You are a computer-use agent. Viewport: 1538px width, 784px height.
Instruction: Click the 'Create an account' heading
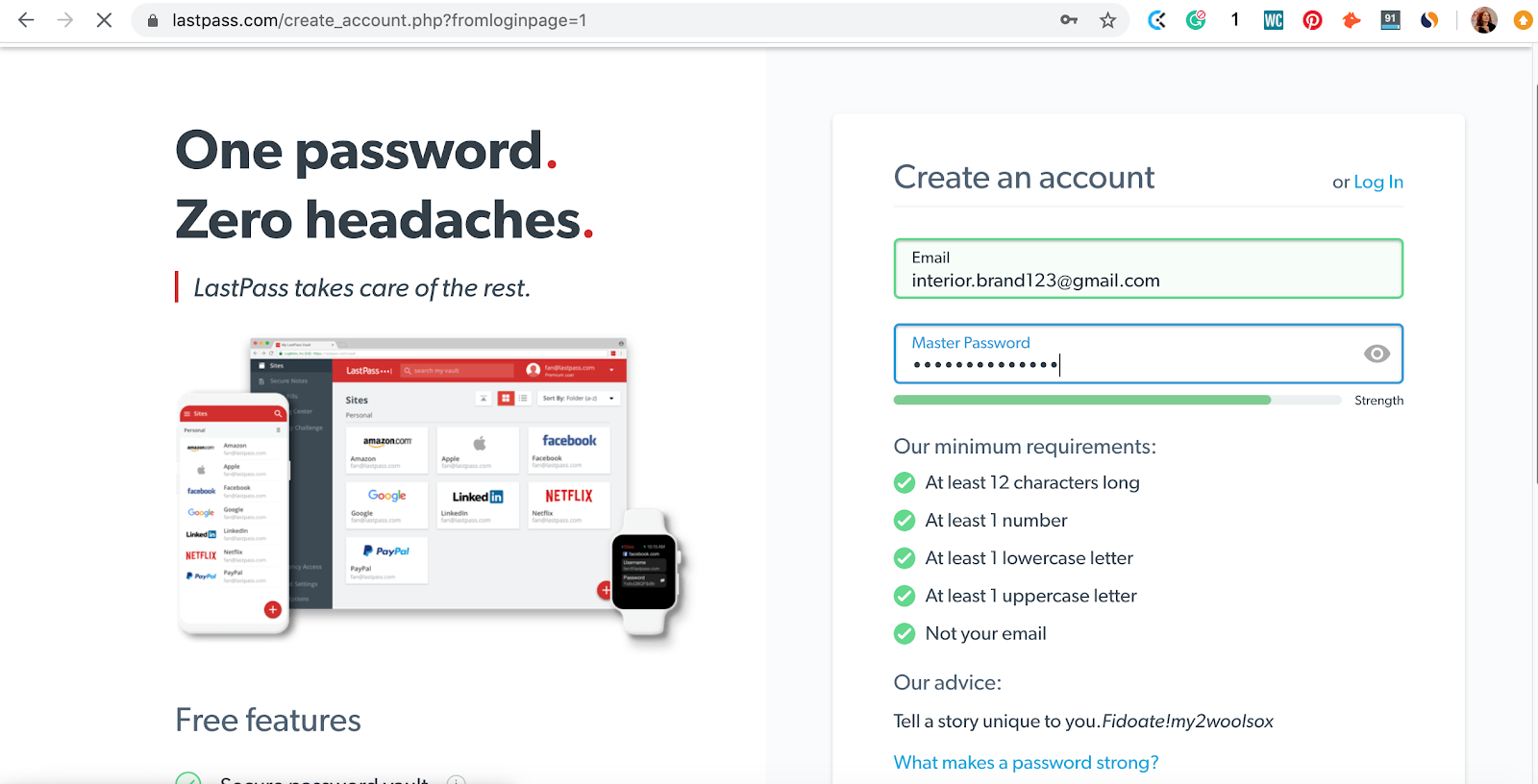pos(1024,178)
